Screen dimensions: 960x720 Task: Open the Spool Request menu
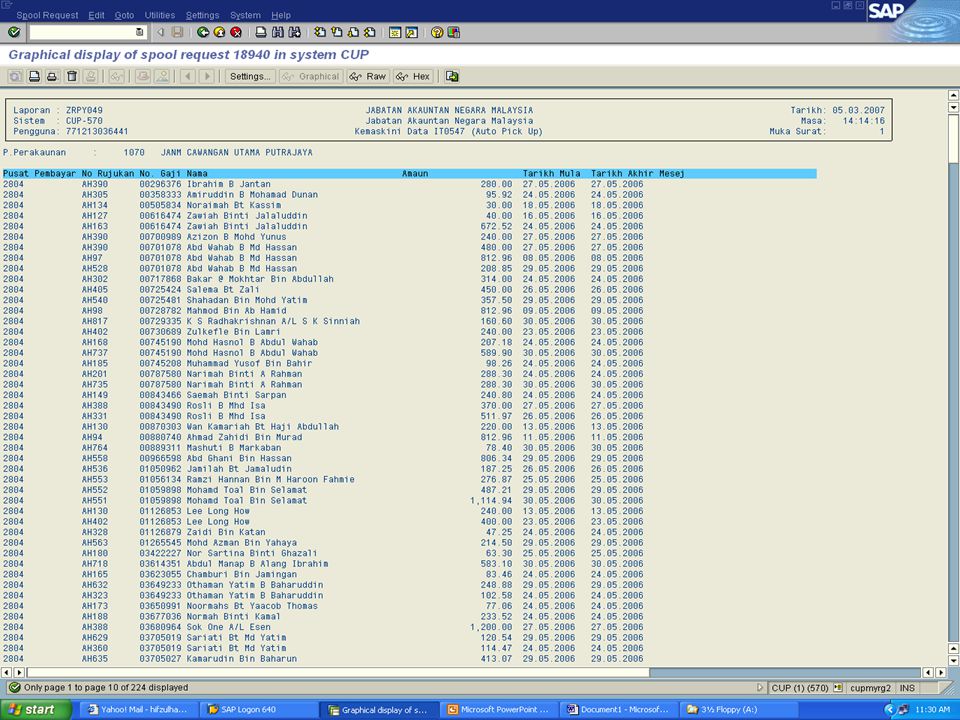[x=47, y=15]
